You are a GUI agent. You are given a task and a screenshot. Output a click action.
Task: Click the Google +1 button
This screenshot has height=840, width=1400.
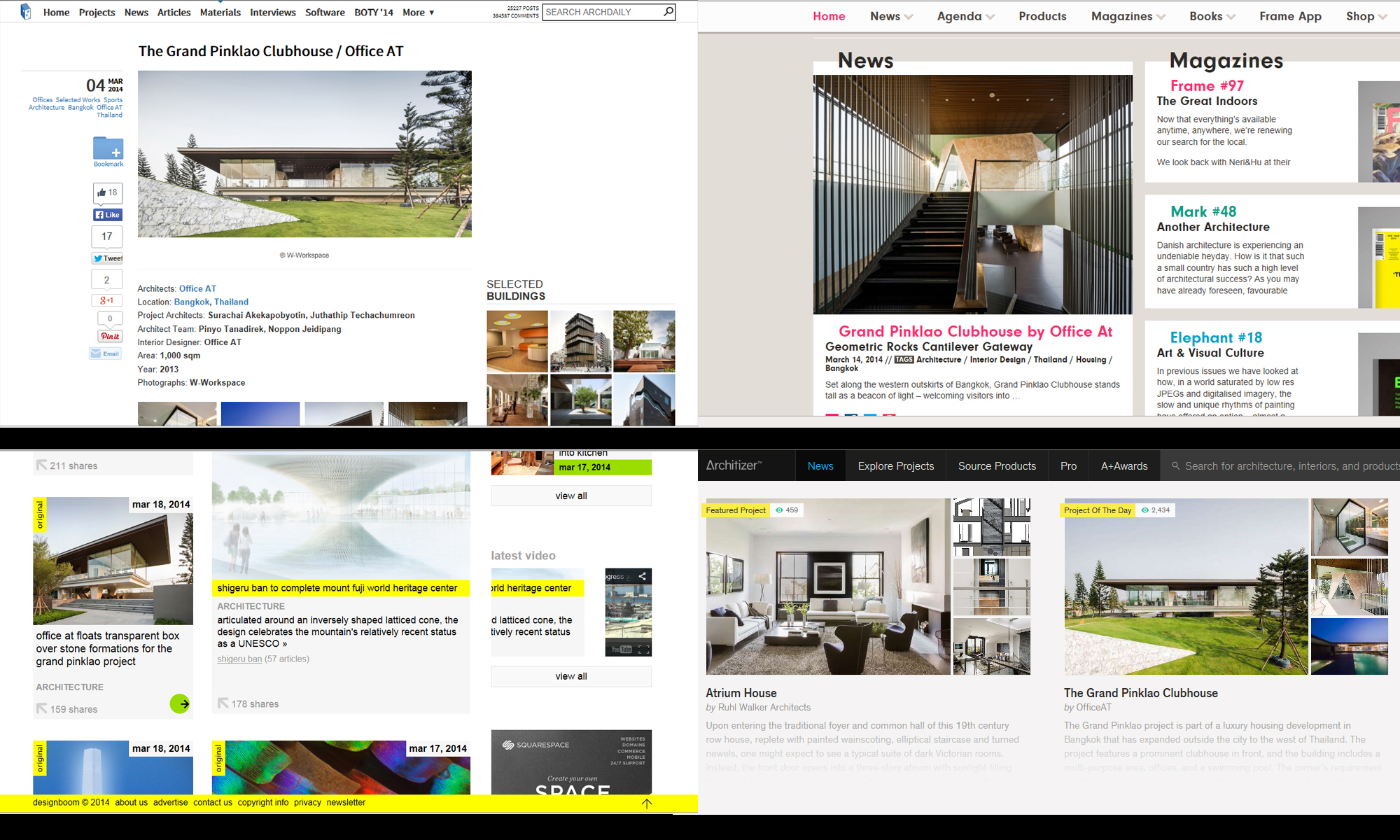click(107, 300)
